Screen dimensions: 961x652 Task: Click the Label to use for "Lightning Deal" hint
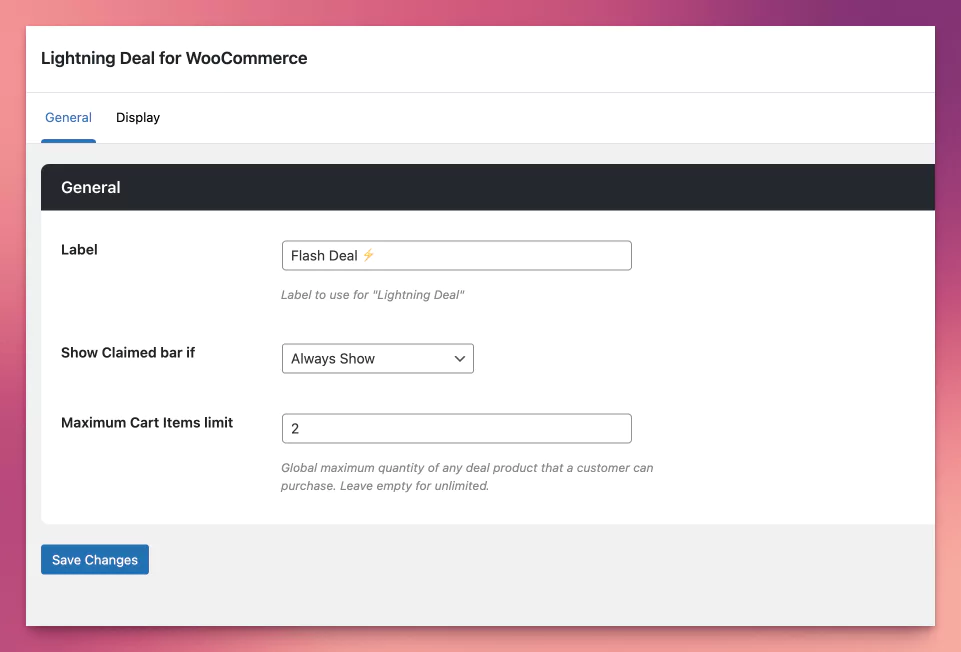pyautogui.click(x=373, y=295)
